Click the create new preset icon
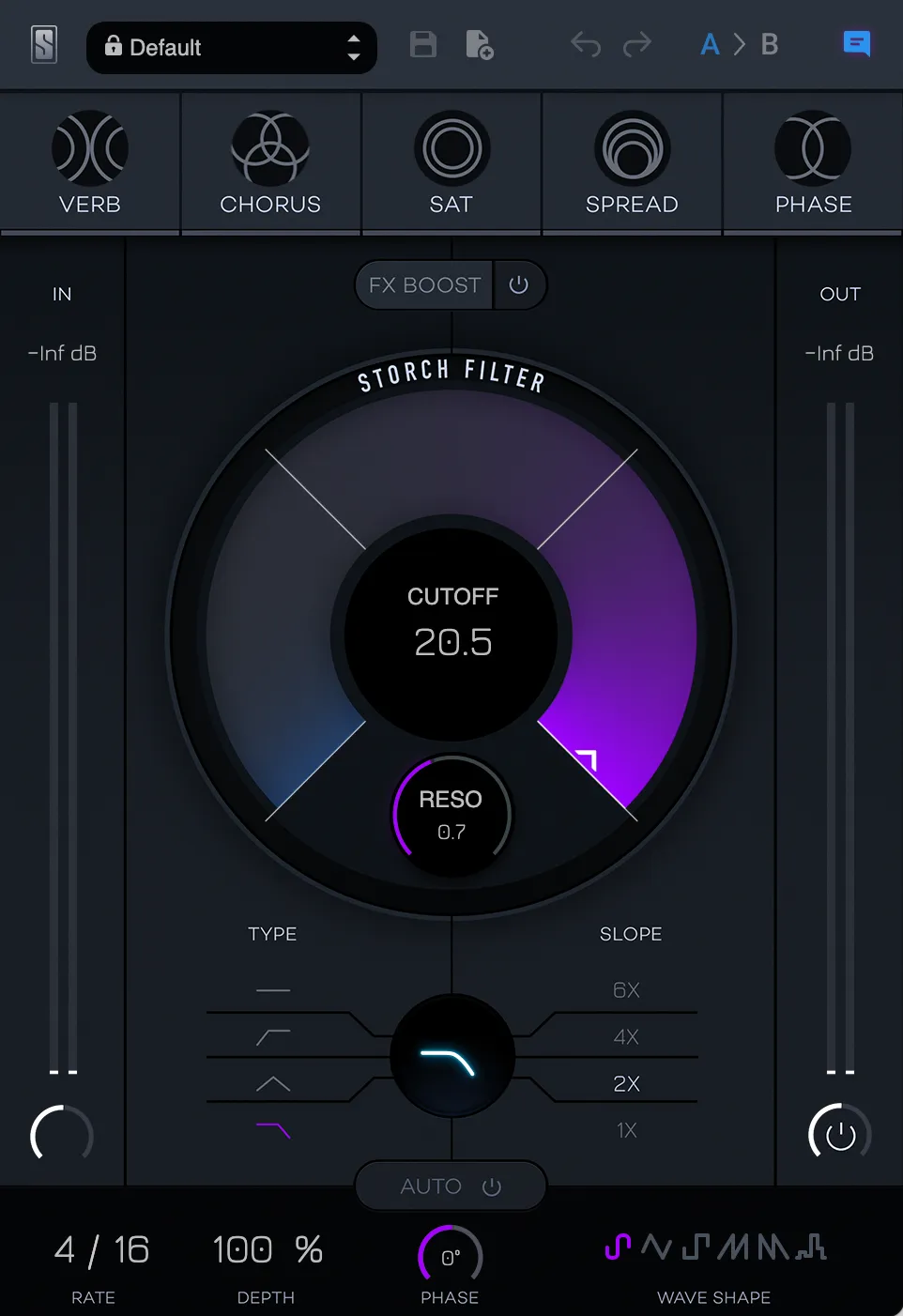 [x=479, y=44]
